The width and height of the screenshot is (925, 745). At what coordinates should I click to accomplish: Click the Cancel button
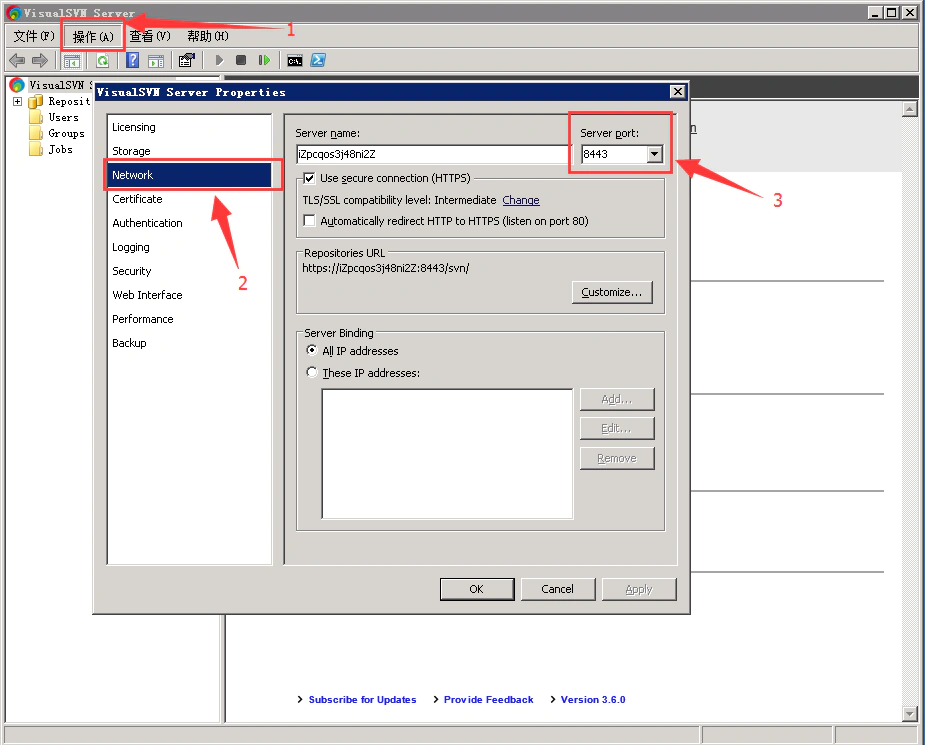tap(557, 589)
